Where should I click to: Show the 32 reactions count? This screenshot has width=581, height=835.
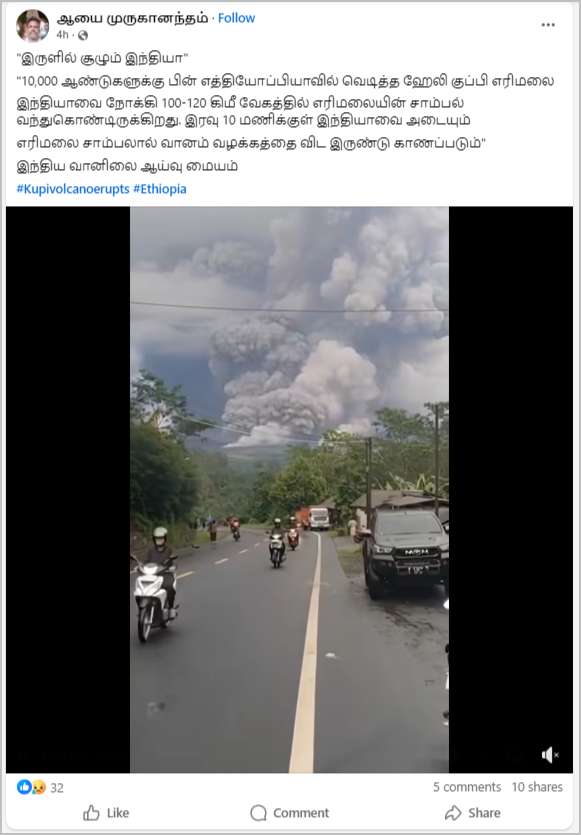[x=57, y=788]
